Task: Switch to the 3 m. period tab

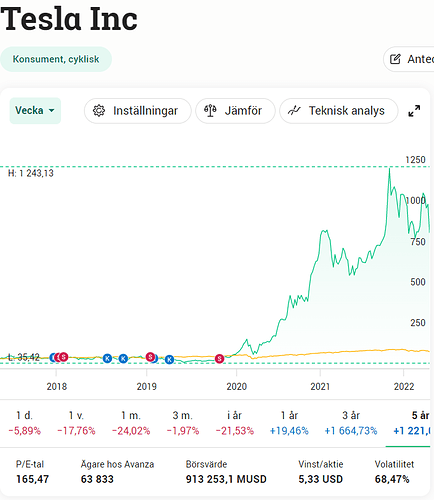Action: [x=183, y=423]
